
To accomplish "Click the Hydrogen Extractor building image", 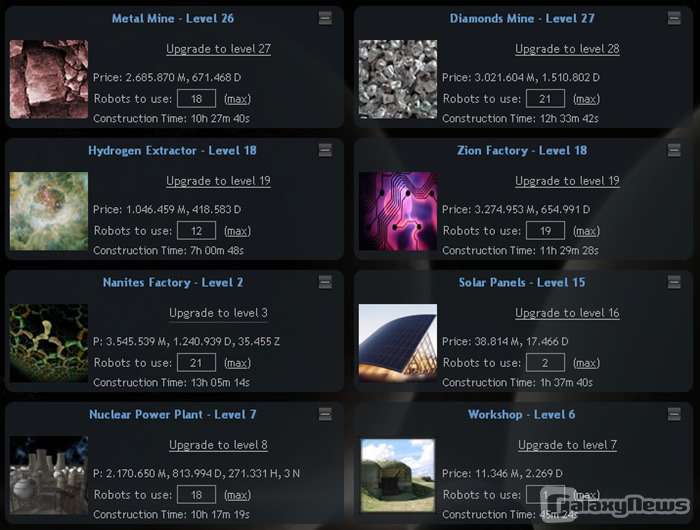I will (x=49, y=211).
